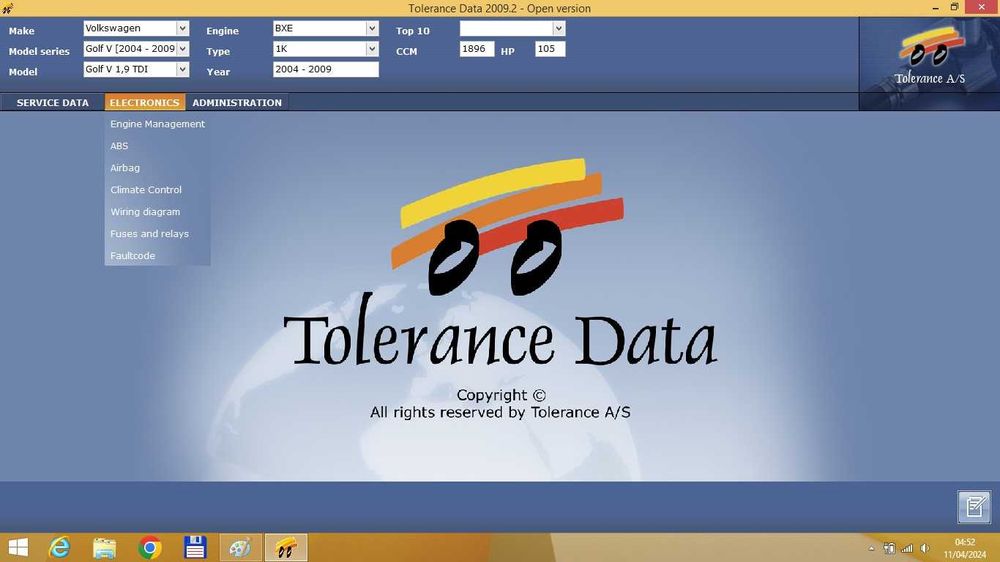The image size is (1000, 562).
Task: Open the ADMINISTRATION tab
Action: pyautogui.click(x=237, y=102)
